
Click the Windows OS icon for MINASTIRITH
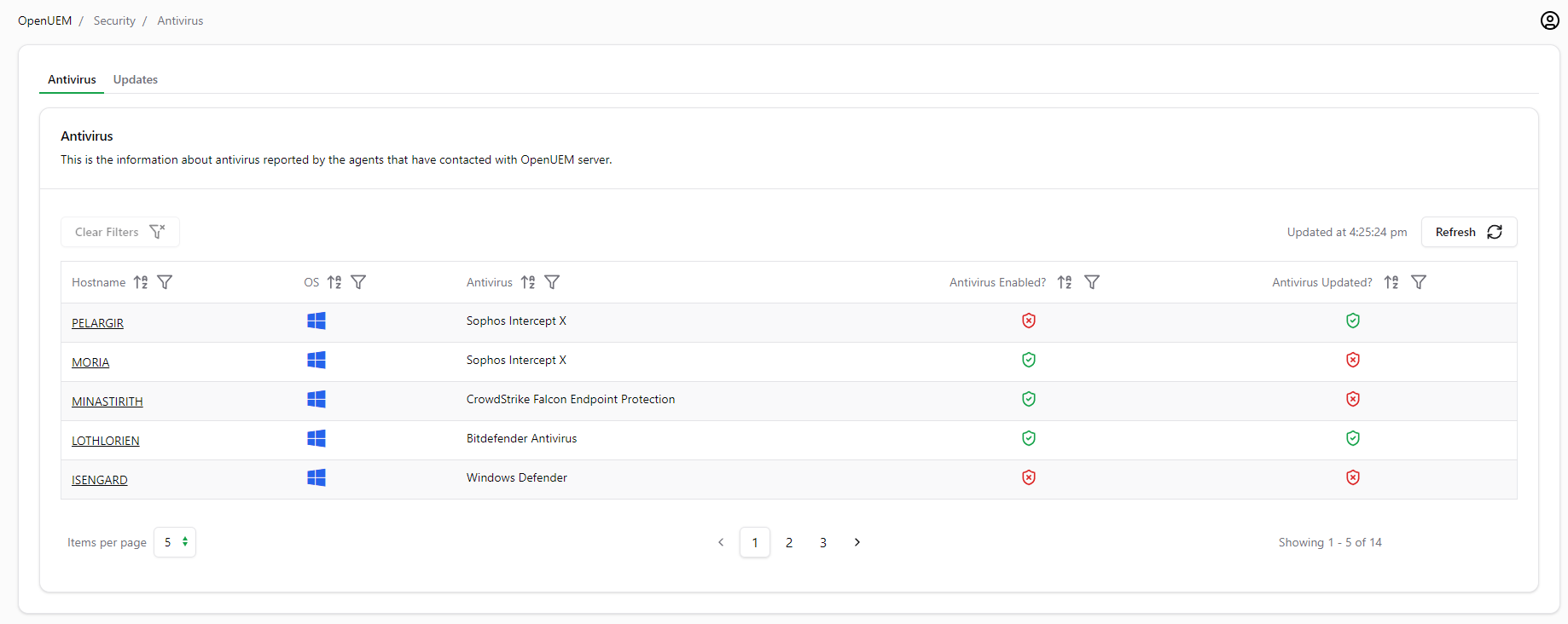(x=317, y=399)
